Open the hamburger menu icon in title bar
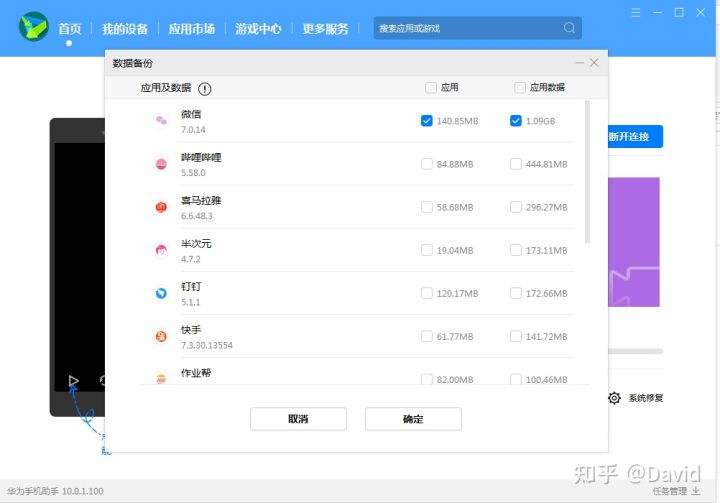The height and width of the screenshot is (503, 720). 636,13
